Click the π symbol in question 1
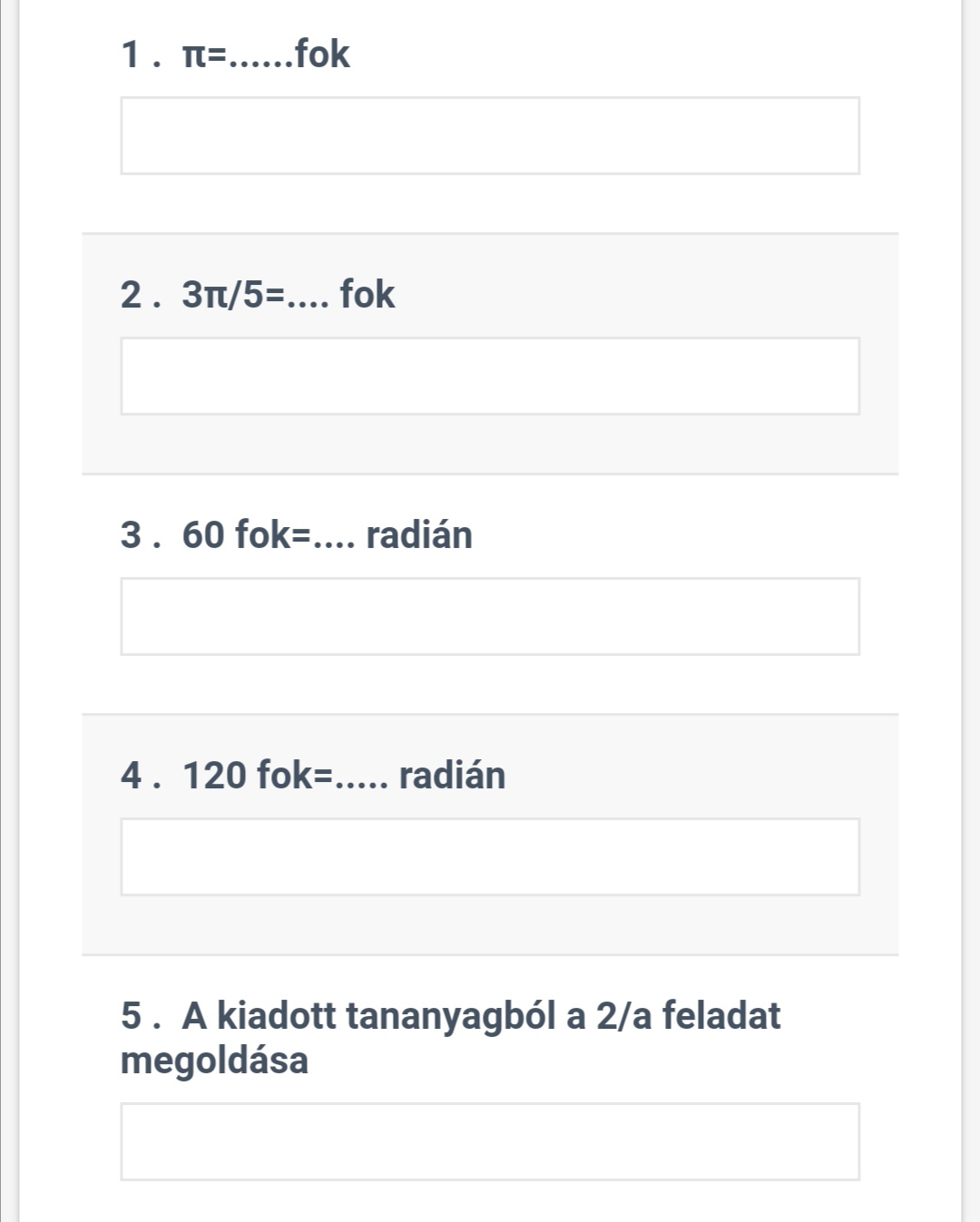 tap(194, 56)
